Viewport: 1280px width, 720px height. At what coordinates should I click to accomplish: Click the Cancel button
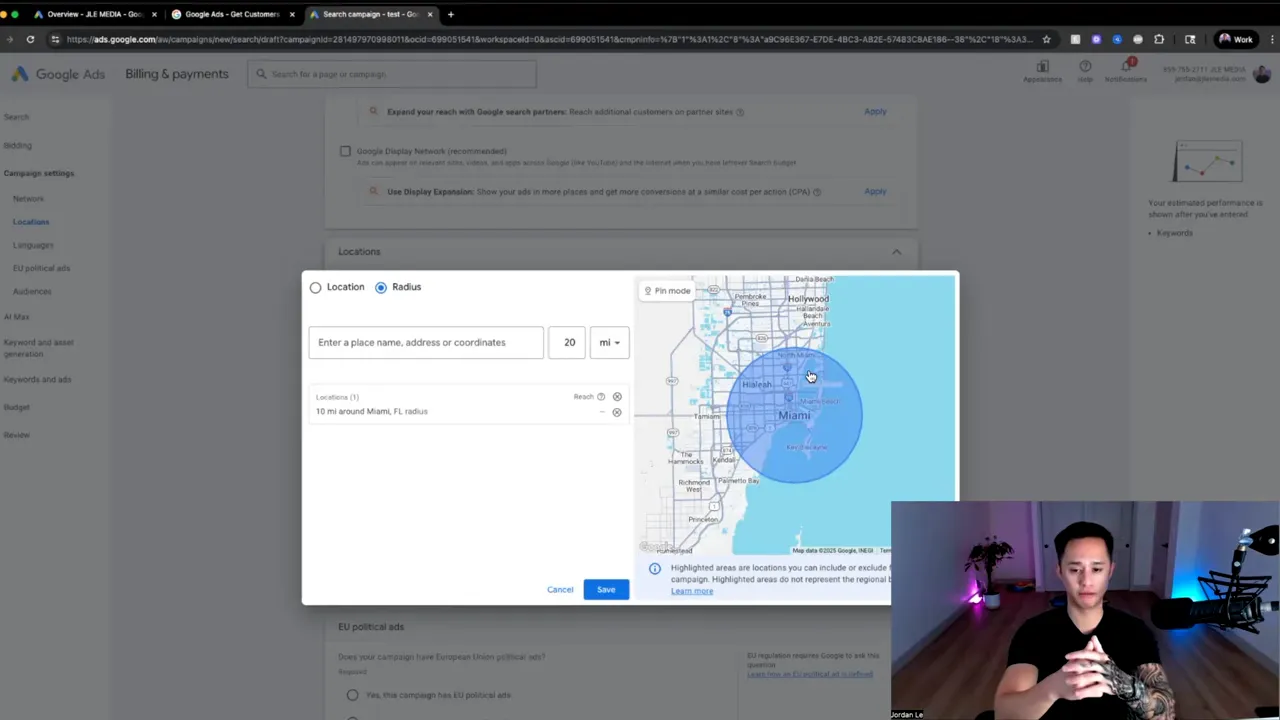click(x=560, y=590)
